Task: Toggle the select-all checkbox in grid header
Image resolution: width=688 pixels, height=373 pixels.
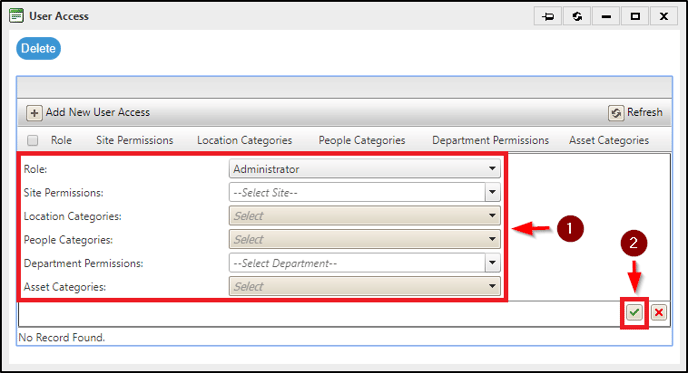Action: click(32, 140)
